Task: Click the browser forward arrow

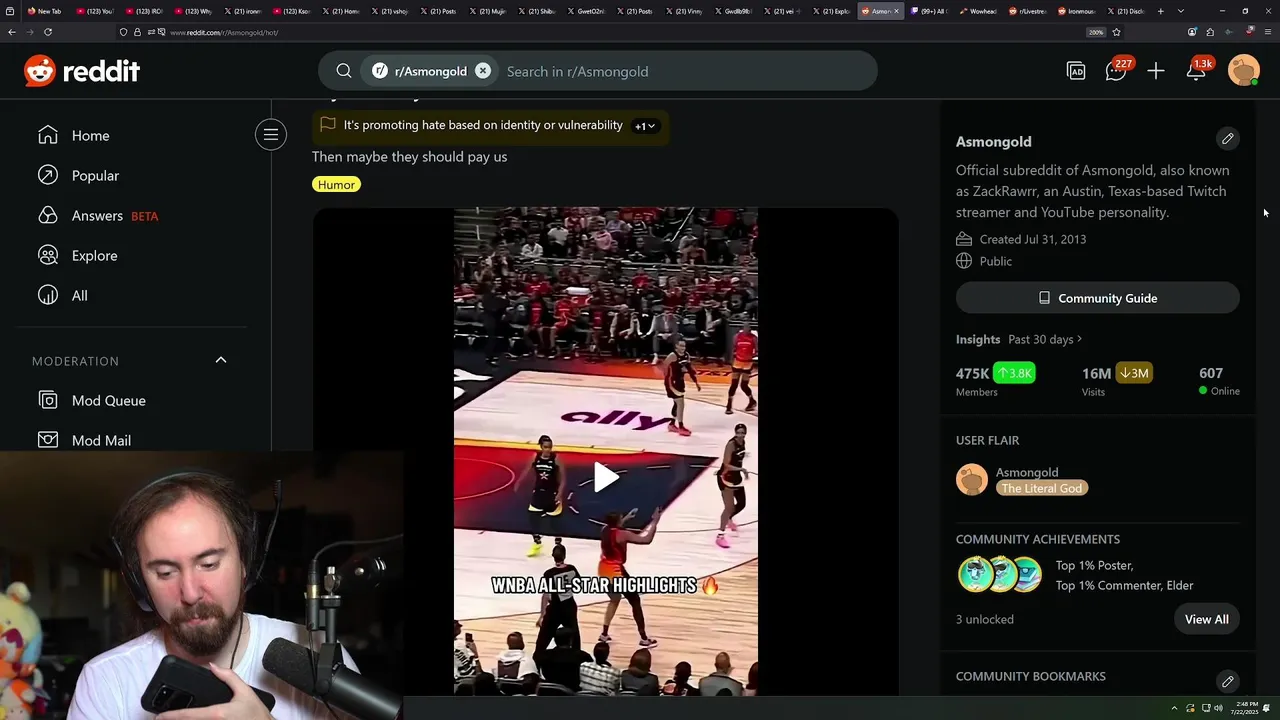Action: [29, 32]
